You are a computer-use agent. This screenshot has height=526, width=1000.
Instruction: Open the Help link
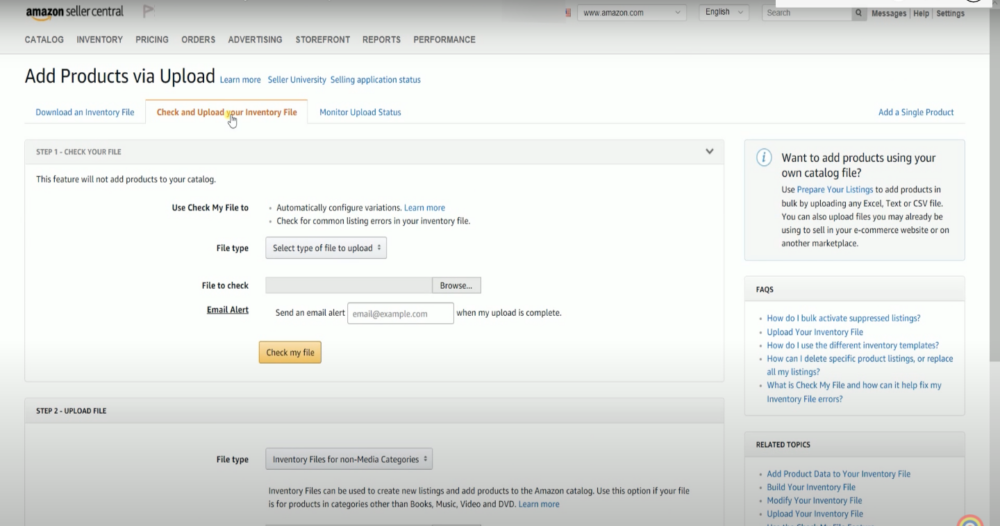click(921, 13)
